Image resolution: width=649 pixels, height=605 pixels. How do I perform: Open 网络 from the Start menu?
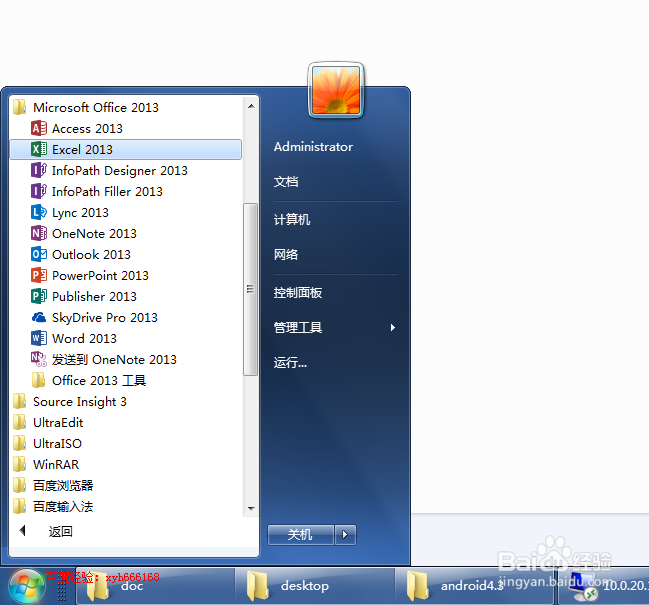pyautogui.click(x=286, y=254)
